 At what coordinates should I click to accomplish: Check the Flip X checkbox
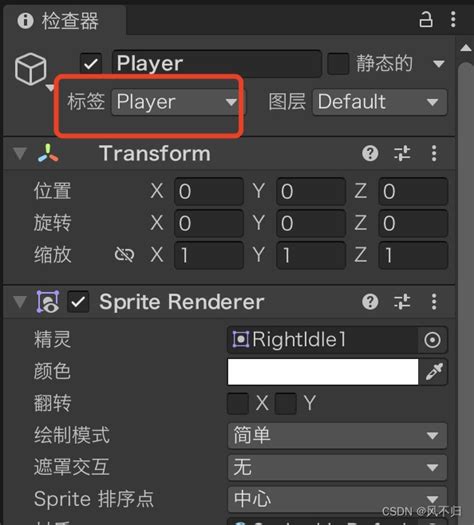point(238,403)
